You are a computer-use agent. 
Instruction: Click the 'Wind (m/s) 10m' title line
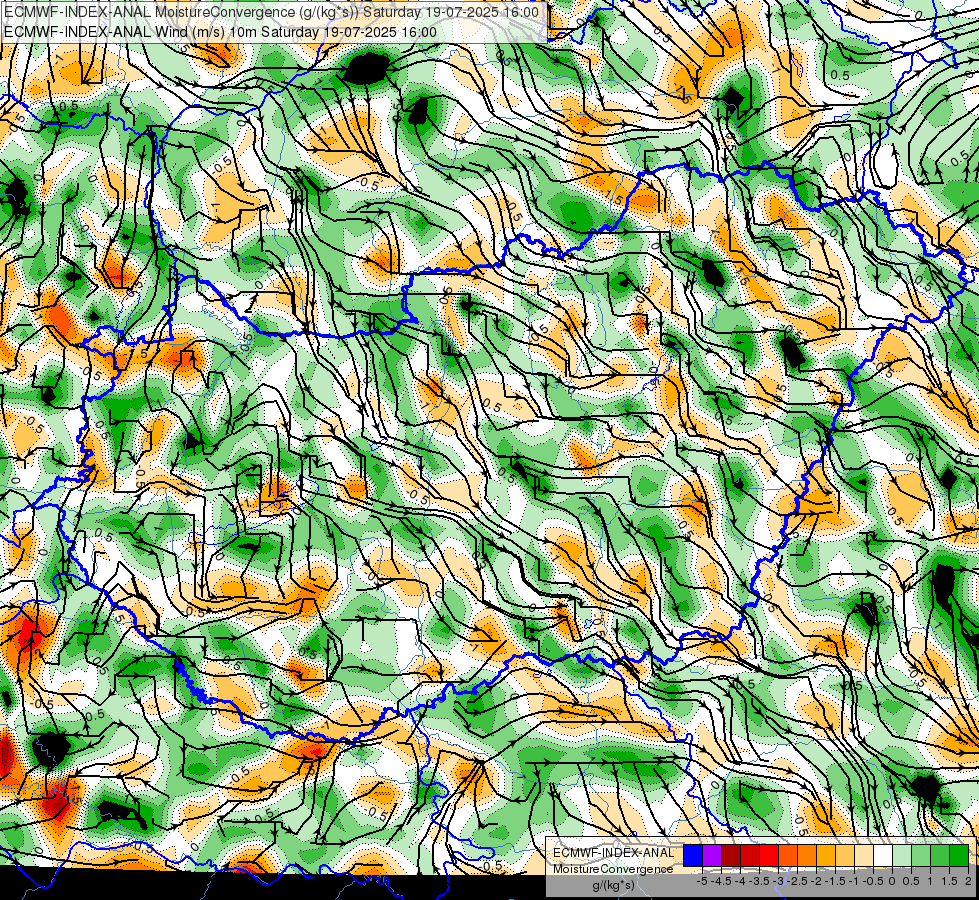220,32
